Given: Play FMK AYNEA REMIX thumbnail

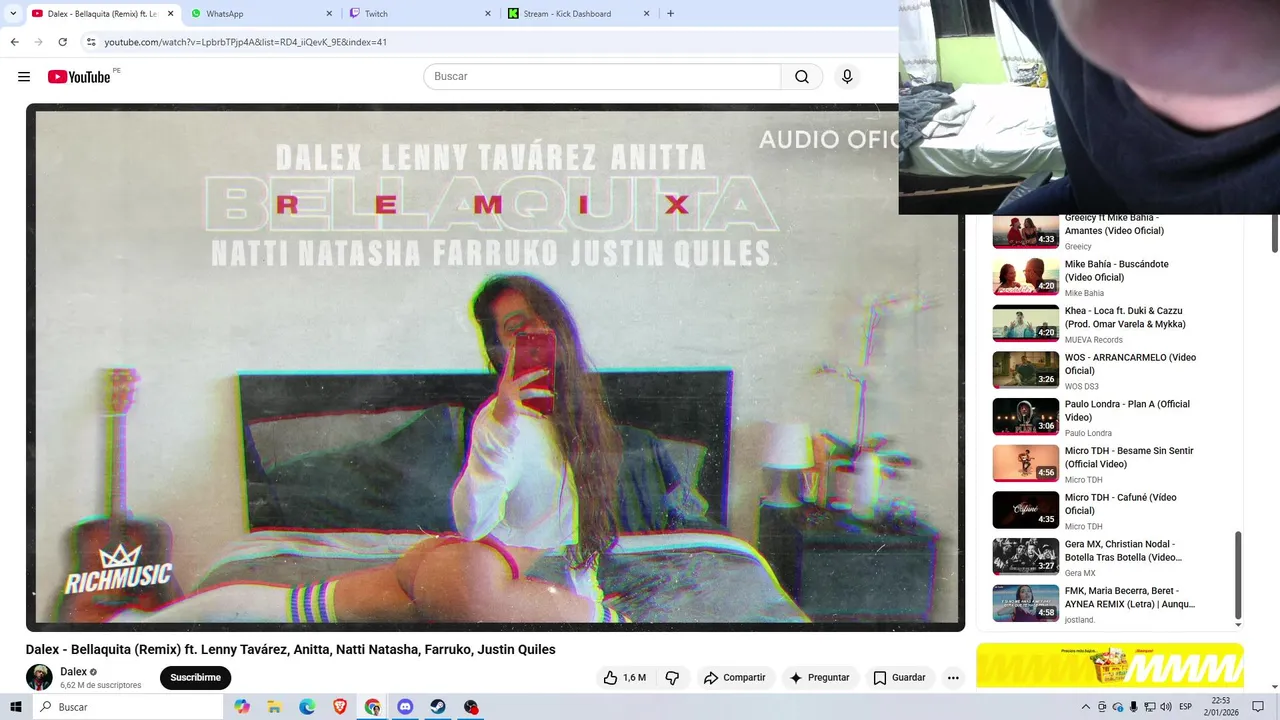Looking at the screenshot, I should [x=1025, y=603].
